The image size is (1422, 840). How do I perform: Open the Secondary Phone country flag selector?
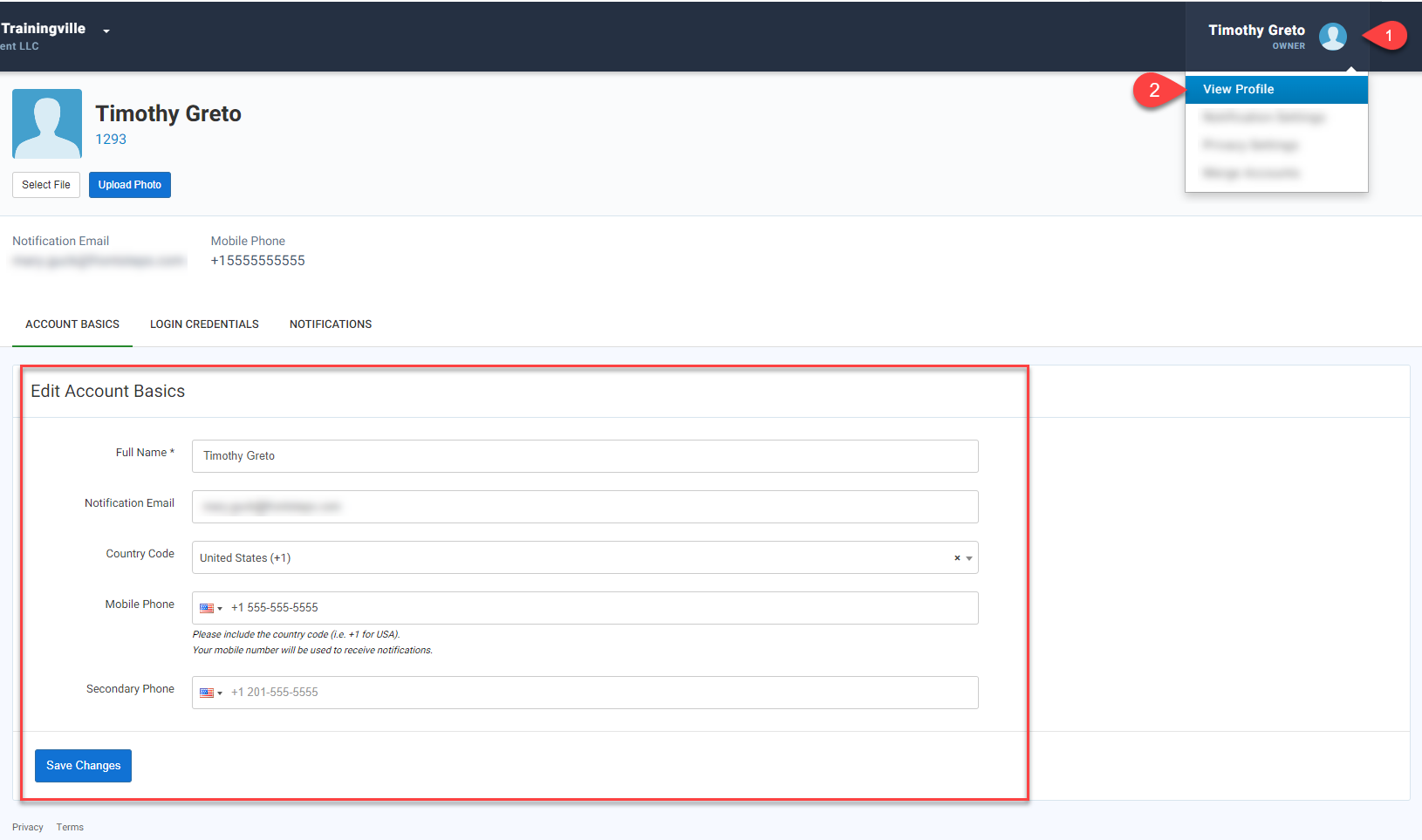point(211,693)
